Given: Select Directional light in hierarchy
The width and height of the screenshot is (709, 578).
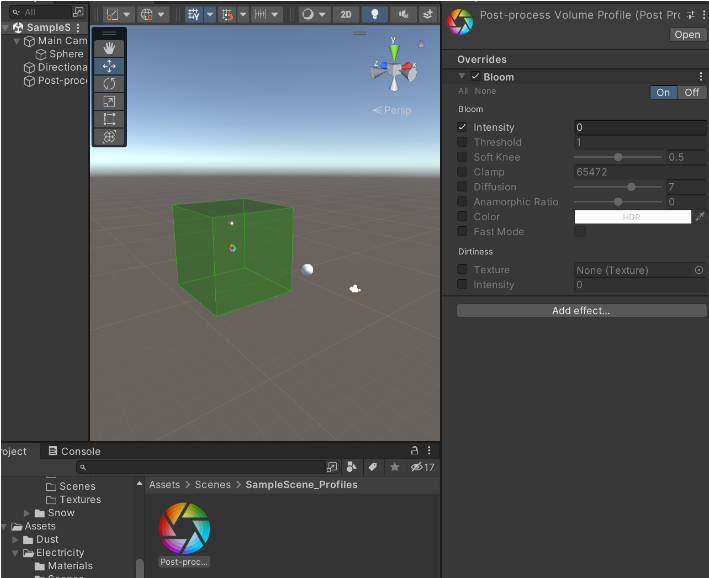Looking at the screenshot, I should coord(56,67).
